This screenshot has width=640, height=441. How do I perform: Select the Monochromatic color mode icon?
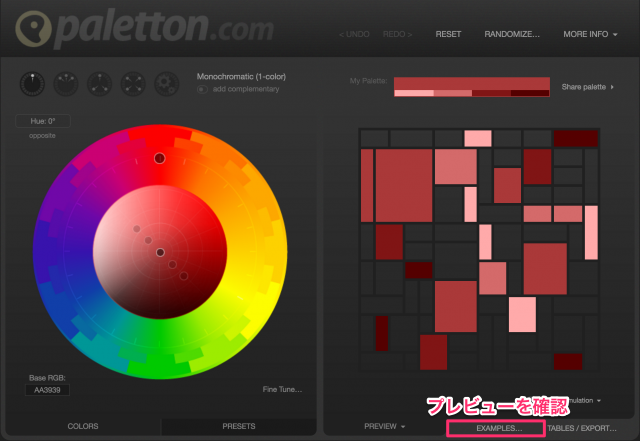tap(32, 84)
